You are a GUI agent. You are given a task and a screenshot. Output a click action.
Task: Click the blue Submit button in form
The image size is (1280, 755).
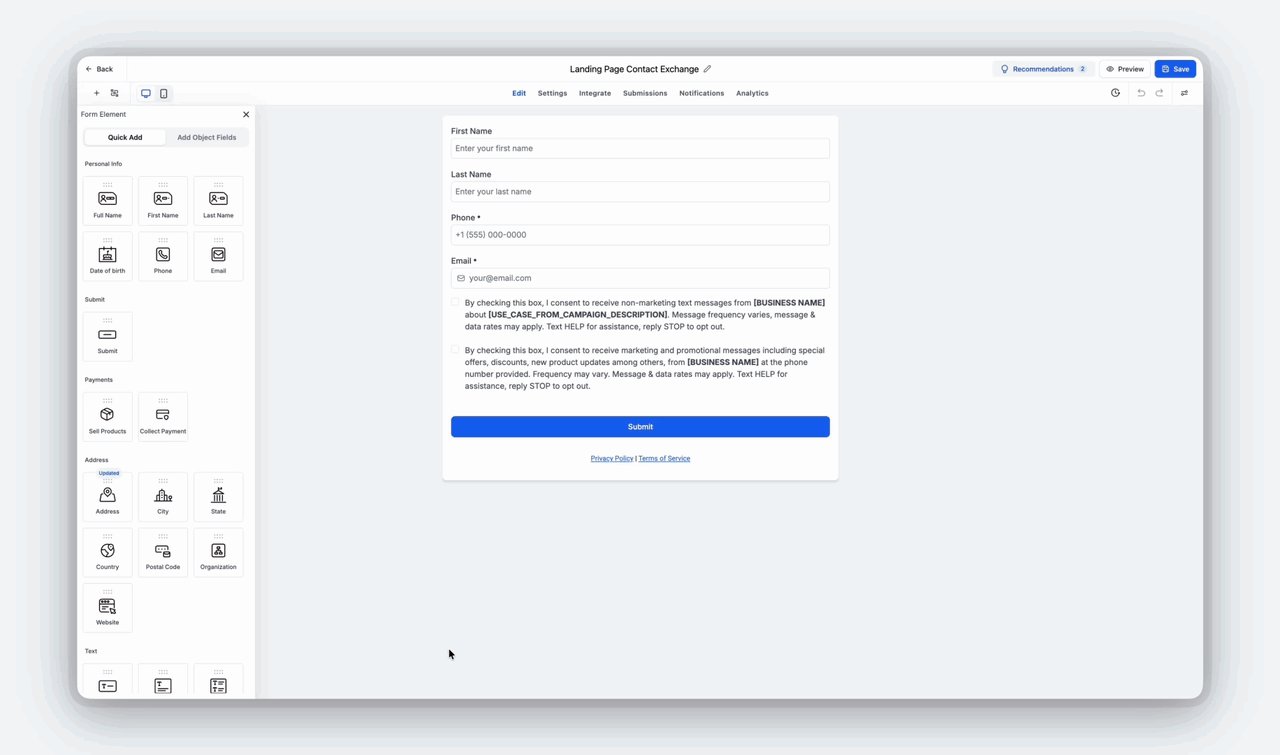(x=640, y=427)
